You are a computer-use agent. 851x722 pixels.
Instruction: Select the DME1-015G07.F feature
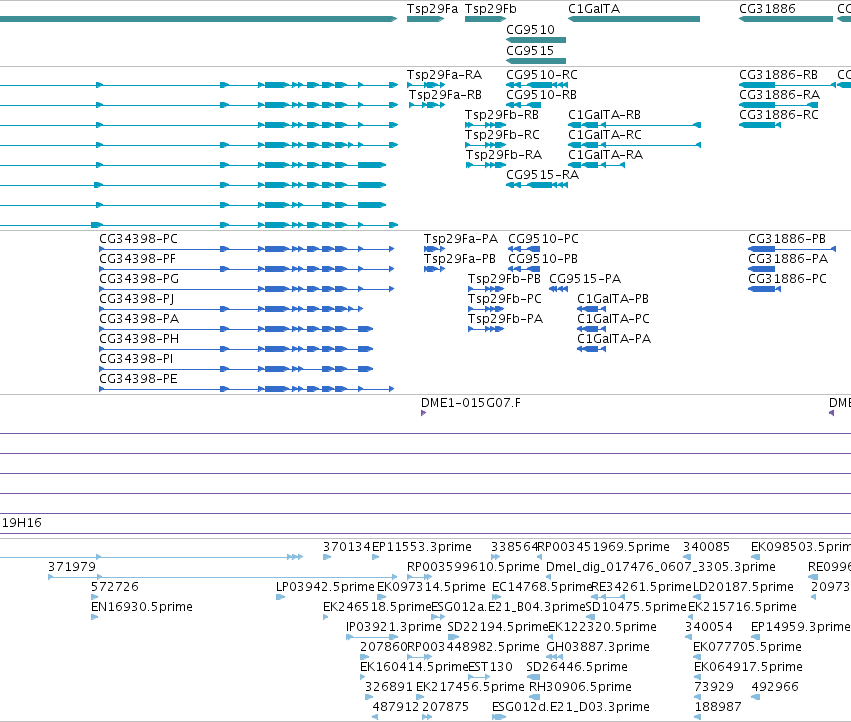[471, 403]
